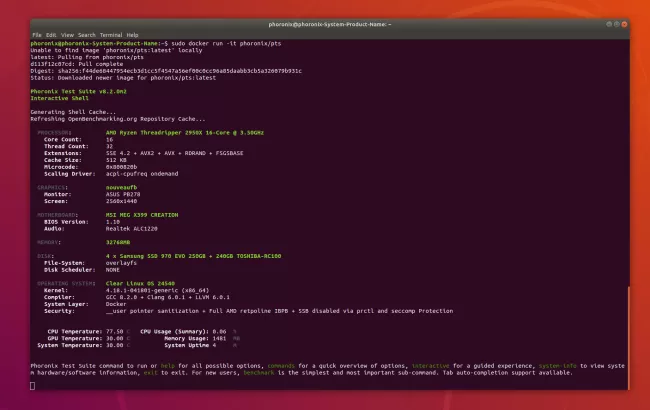Click 'Docker' system layer value

coord(116,304)
